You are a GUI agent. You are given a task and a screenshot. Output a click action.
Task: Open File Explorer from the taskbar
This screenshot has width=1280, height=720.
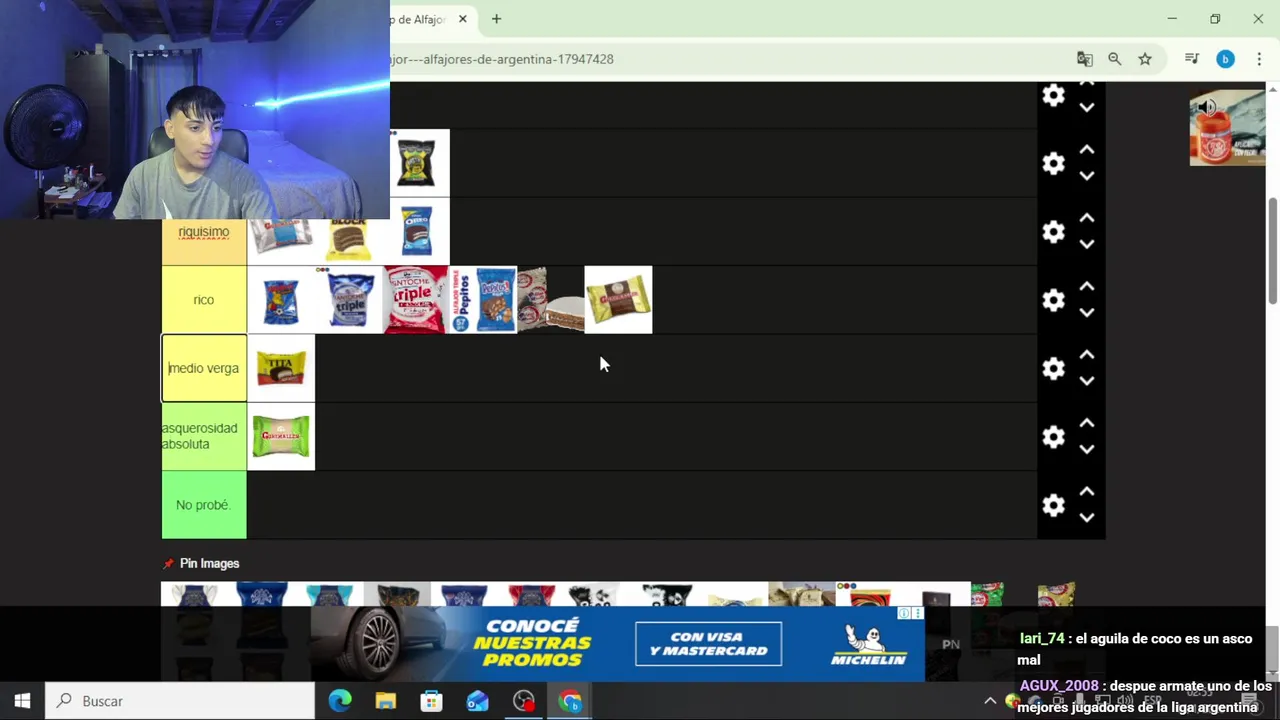click(x=385, y=701)
